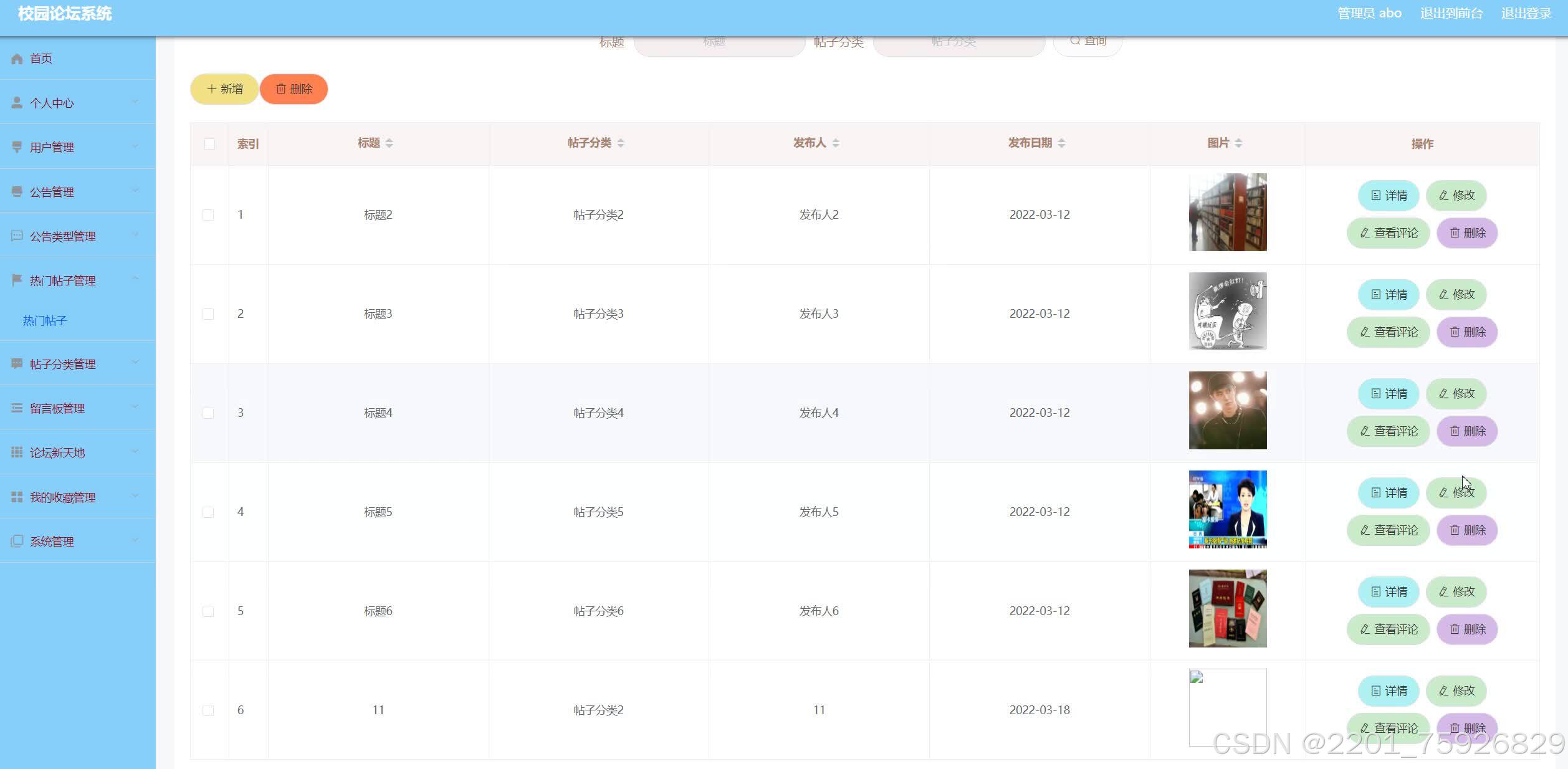The height and width of the screenshot is (769, 1568).
Task: Click the home icon beside 首页
Action: [x=17, y=59]
